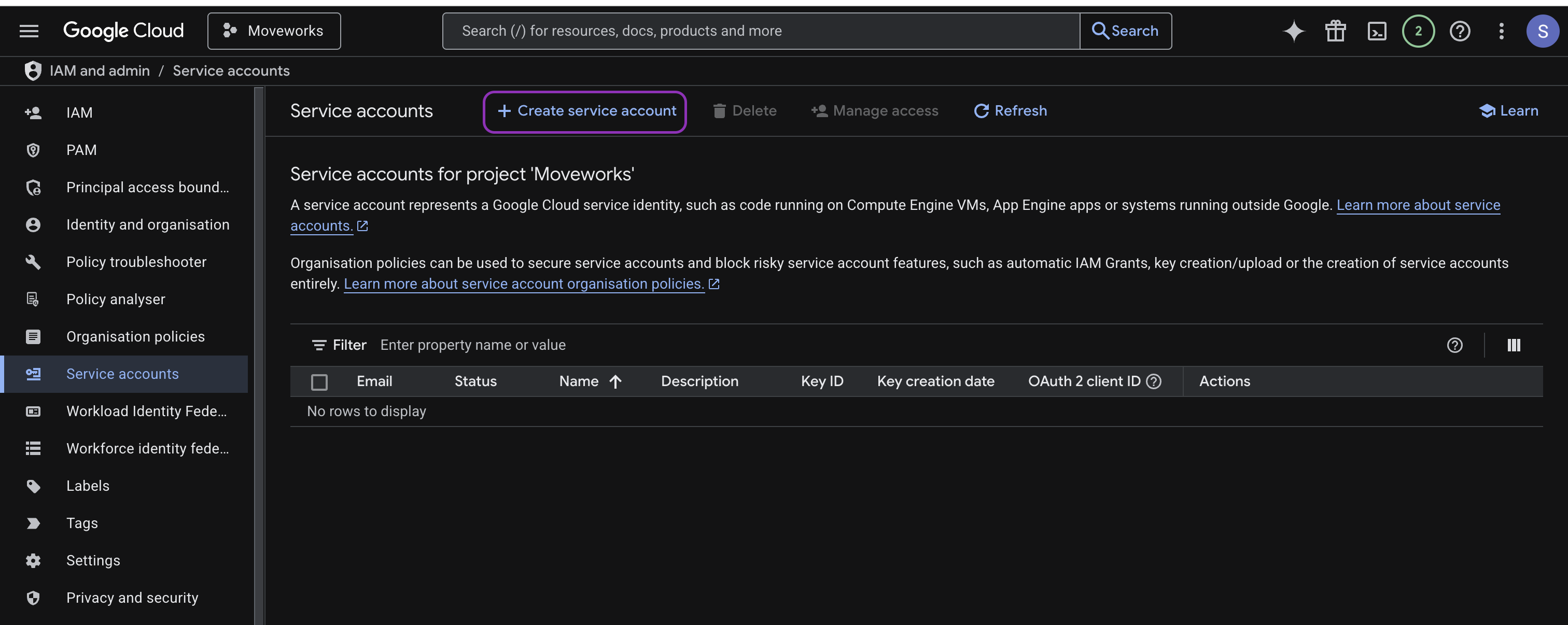Activate Cloud Shell terminal icon
The width and height of the screenshot is (1568, 625).
coord(1376,31)
